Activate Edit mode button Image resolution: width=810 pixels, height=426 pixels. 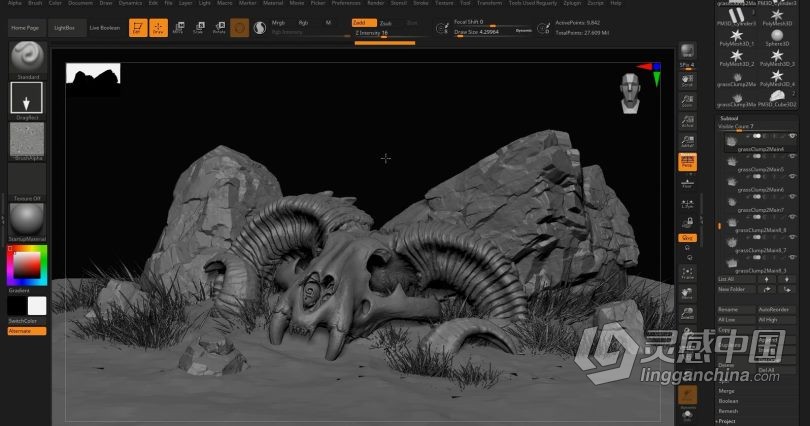tap(138, 28)
